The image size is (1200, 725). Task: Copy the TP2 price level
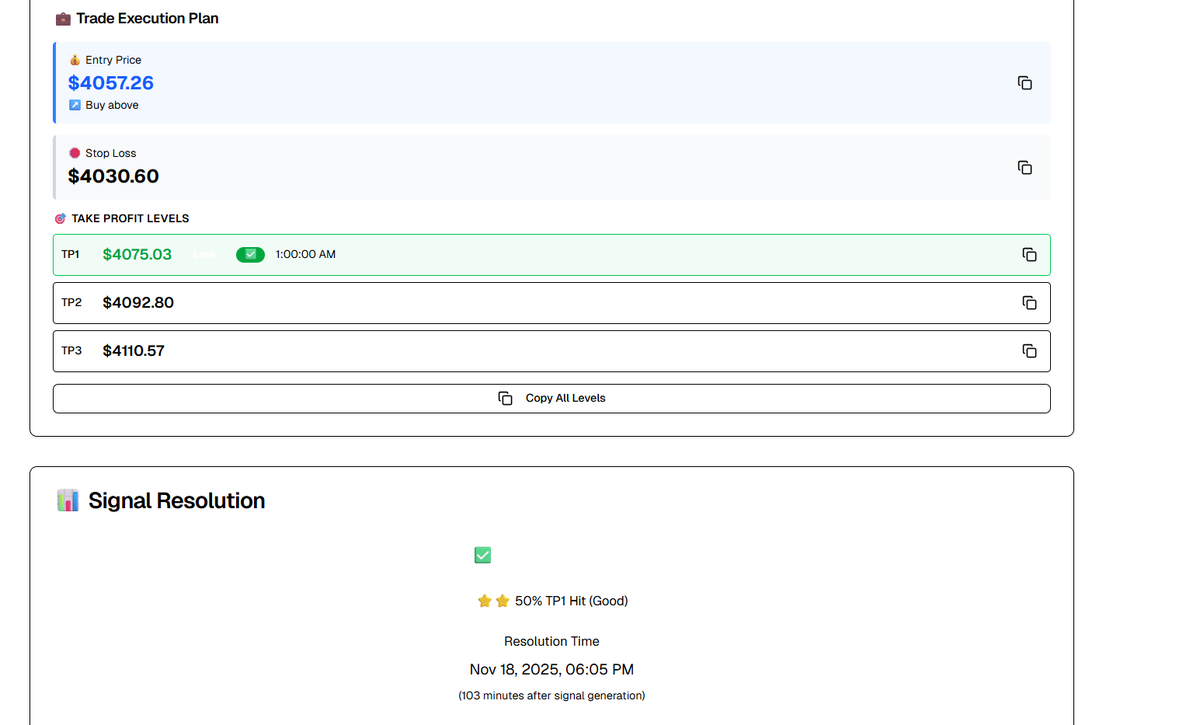[1029, 303]
